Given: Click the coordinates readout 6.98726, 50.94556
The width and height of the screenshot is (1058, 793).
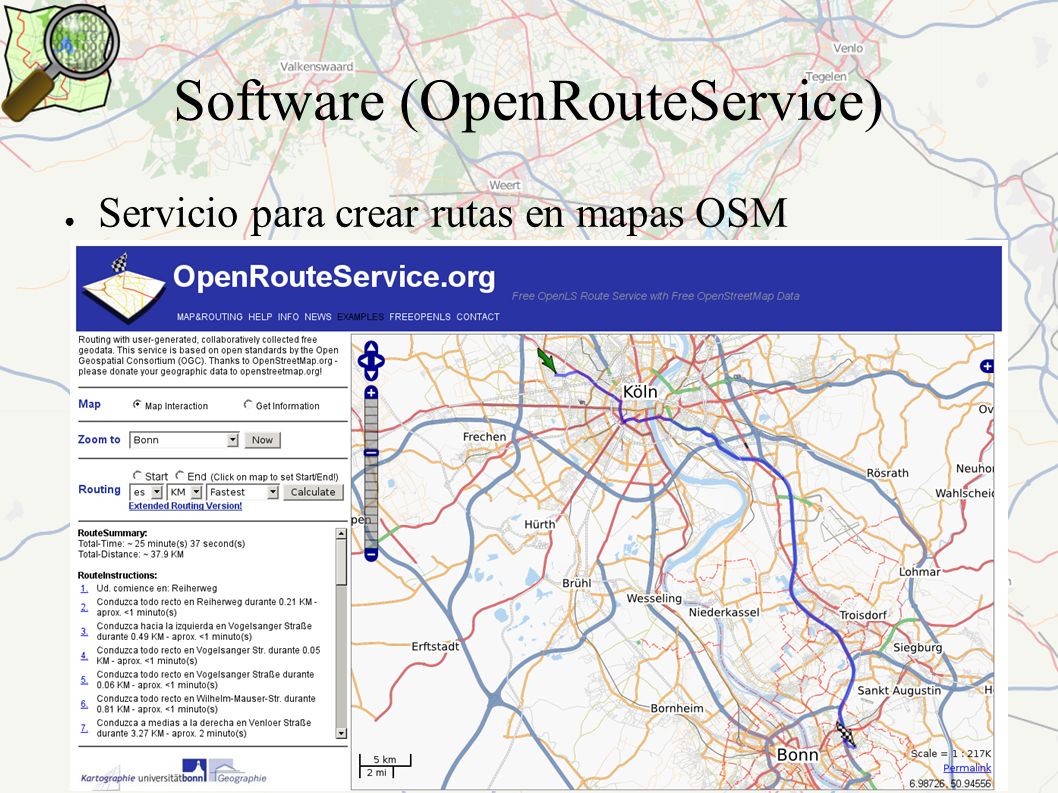Looking at the screenshot, I should click(x=950, y=784).
